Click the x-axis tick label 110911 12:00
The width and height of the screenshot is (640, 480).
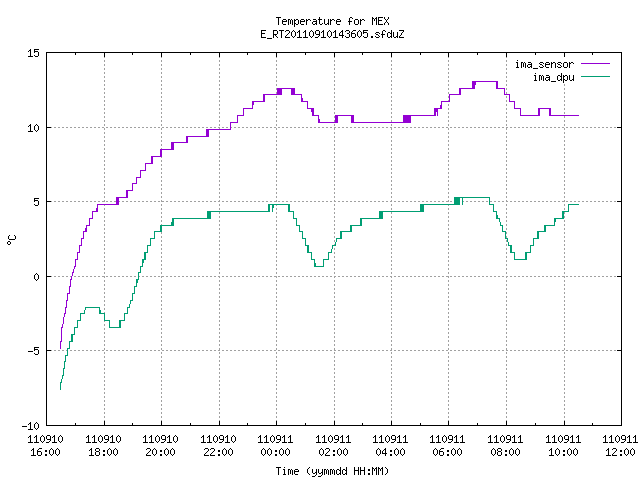620,446
